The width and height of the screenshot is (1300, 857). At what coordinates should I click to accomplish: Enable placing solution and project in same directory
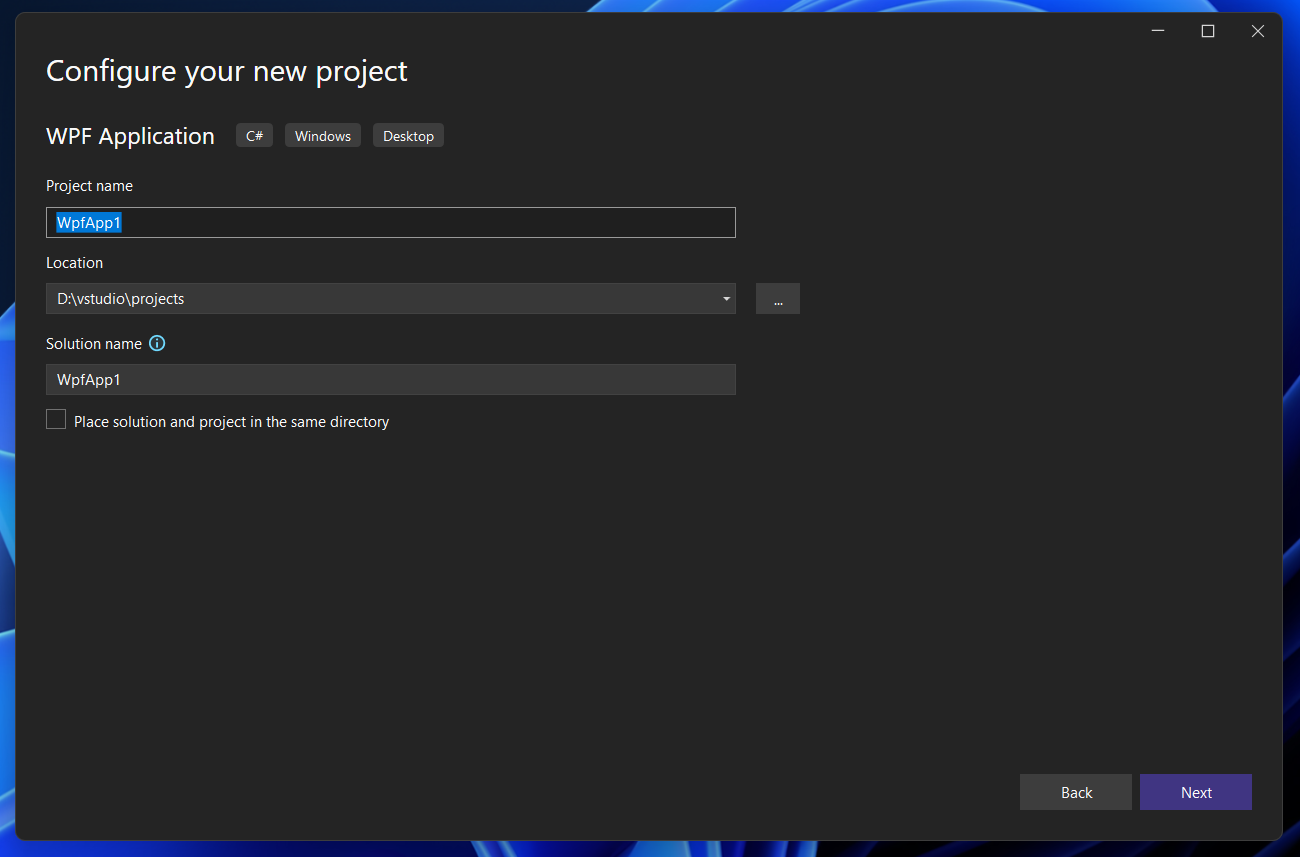(x=55, y=419)
